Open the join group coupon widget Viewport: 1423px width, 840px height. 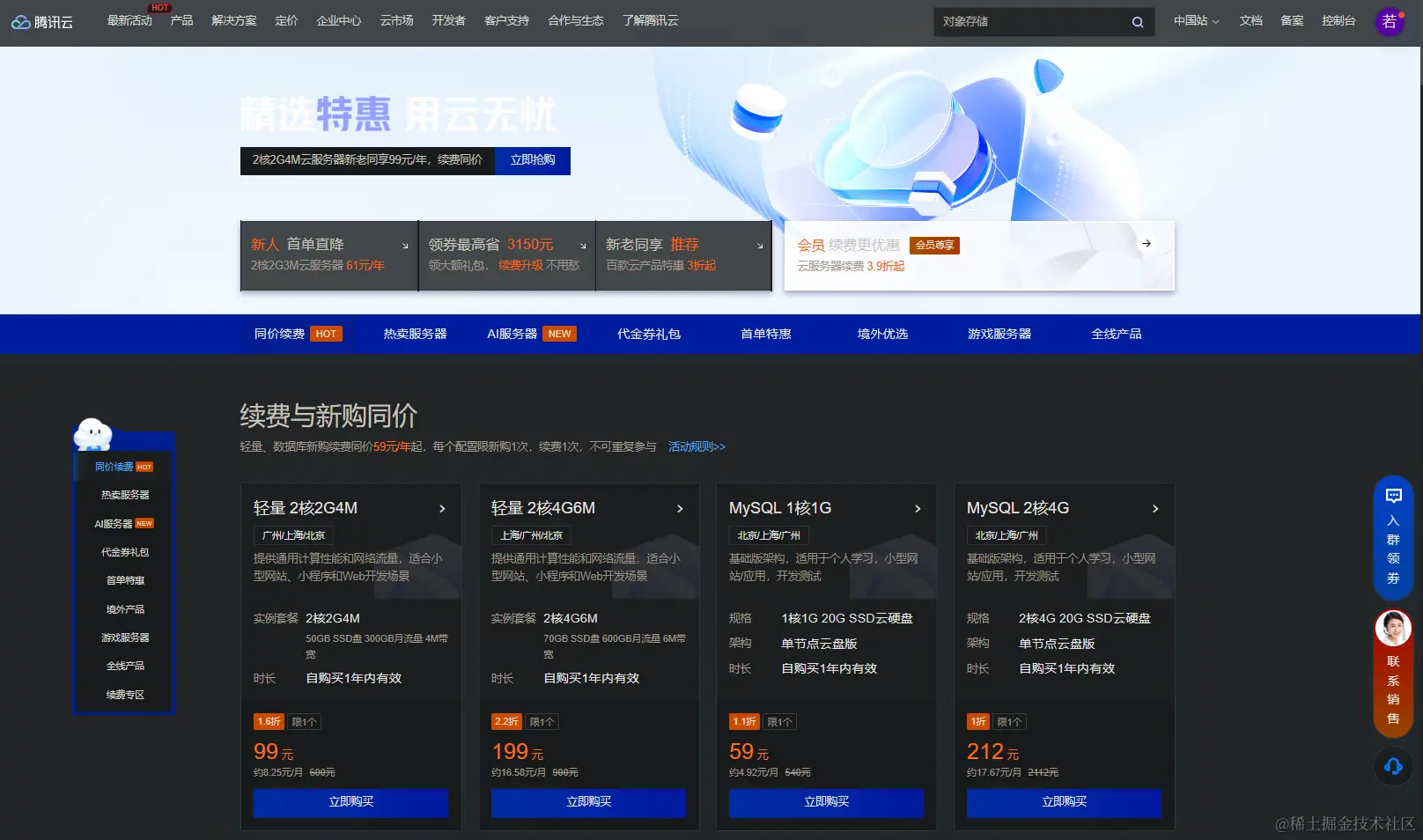(1393, 537)
